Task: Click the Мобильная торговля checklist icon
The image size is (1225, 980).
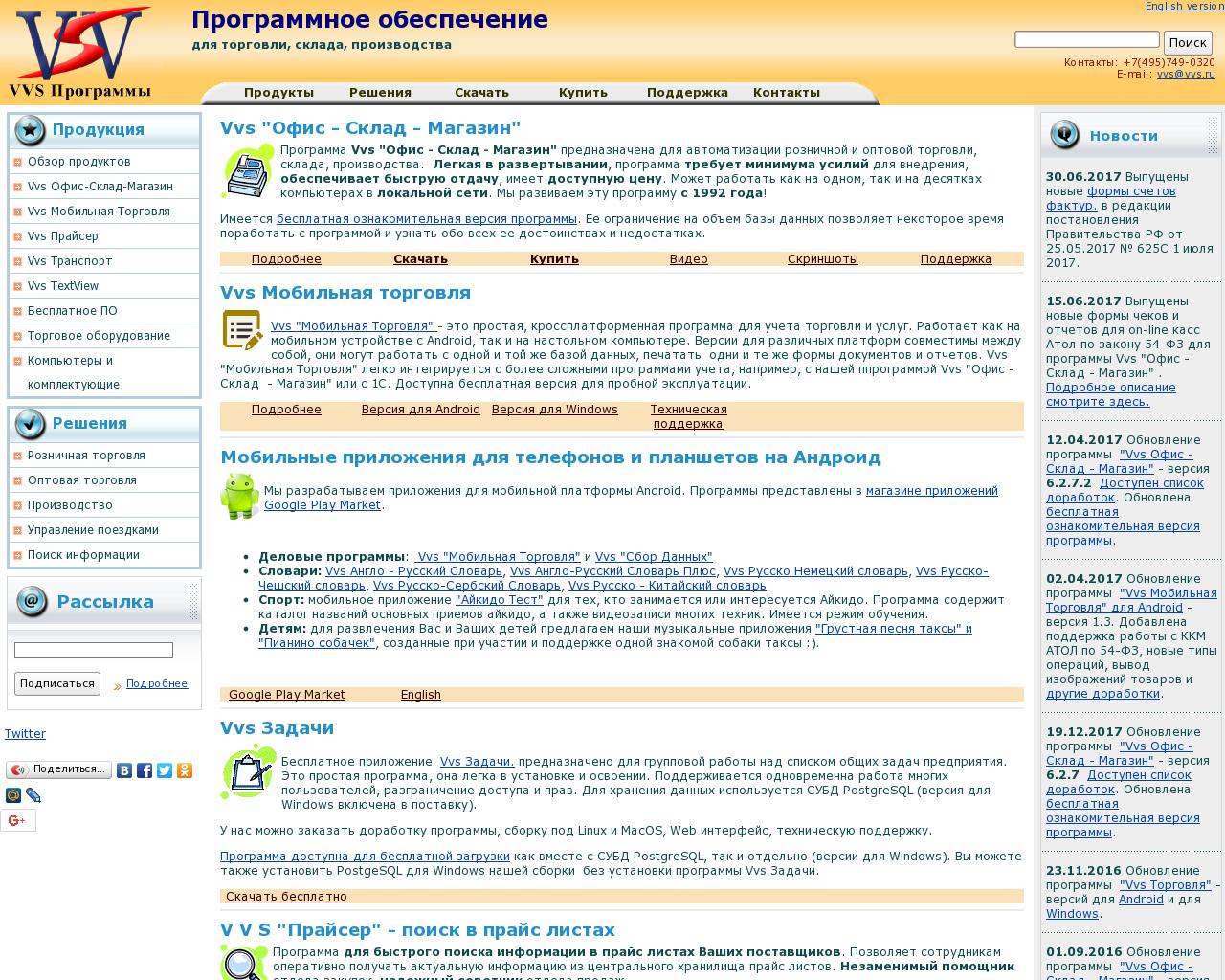Action: click(x=243, y=330)
